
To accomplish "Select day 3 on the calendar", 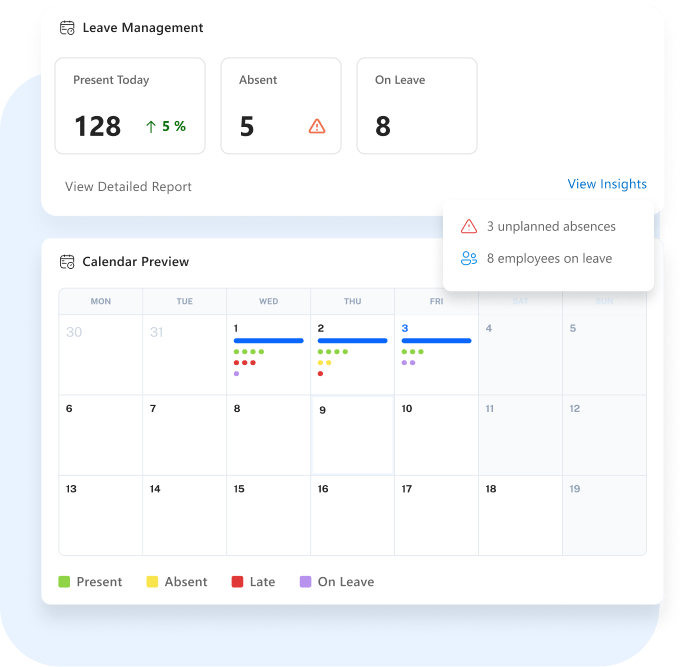I will (x=436, y=355).
